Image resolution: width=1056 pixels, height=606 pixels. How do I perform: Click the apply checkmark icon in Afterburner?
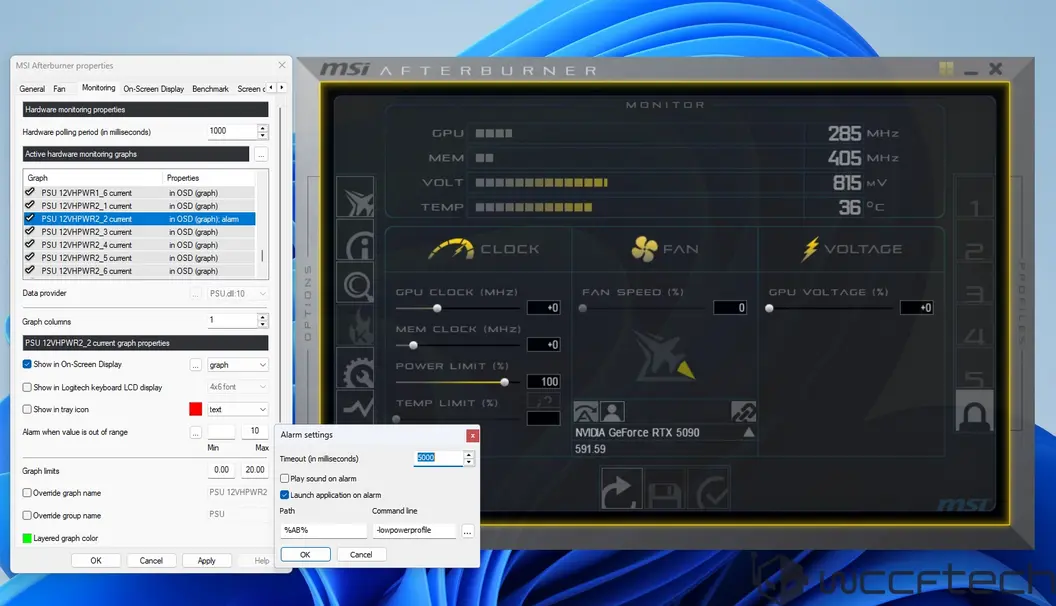click(711, 490)
